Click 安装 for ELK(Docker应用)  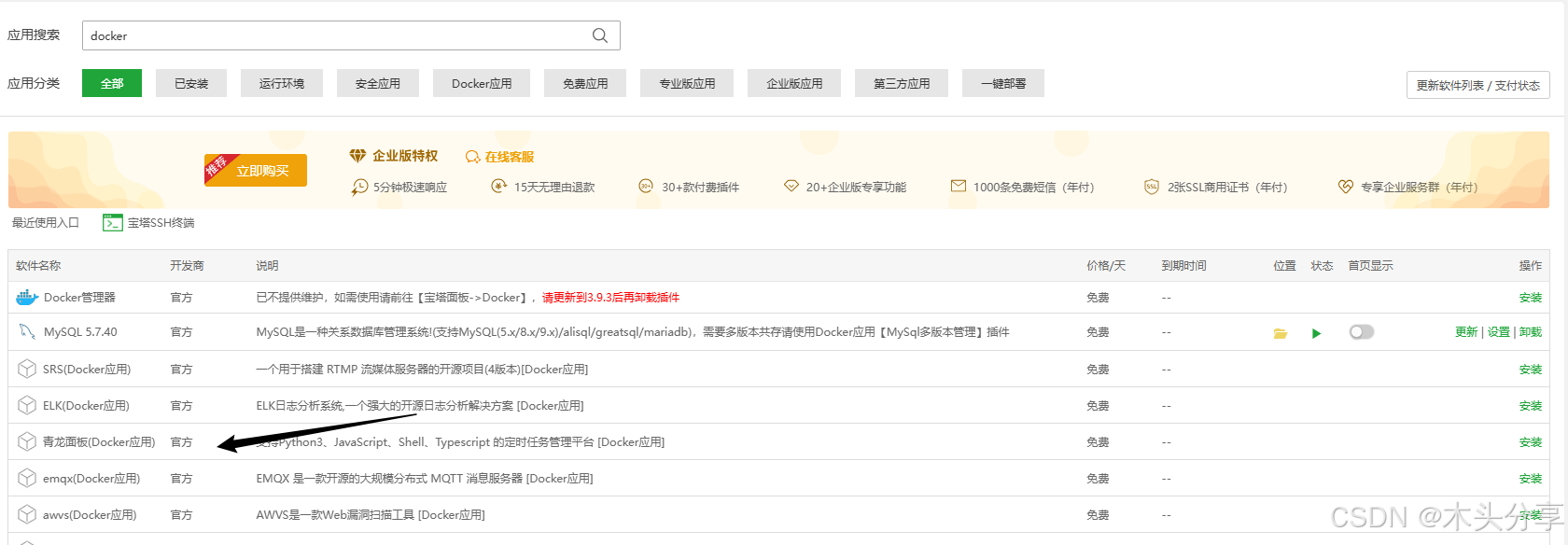coord(1531,406)
